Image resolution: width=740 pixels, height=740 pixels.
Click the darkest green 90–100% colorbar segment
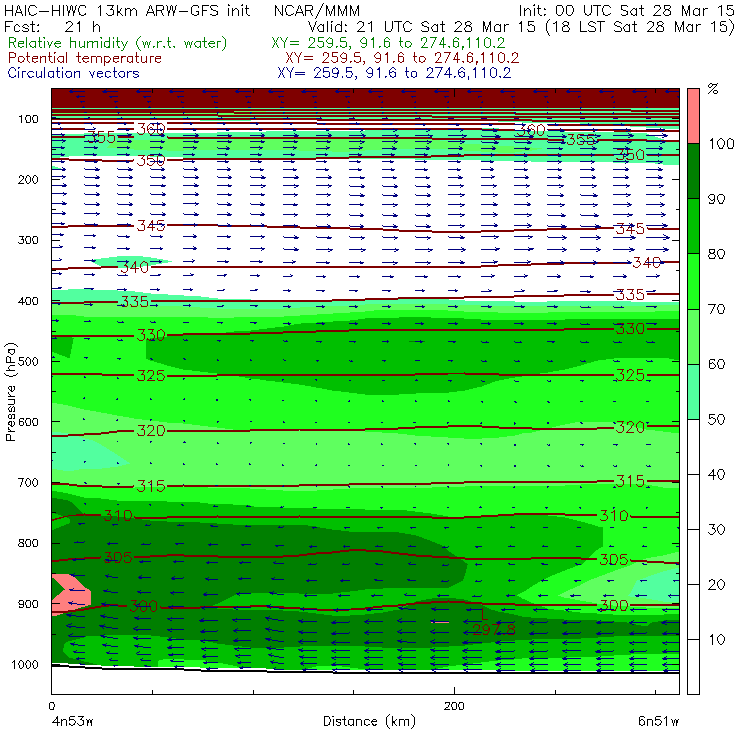[693, 171]
